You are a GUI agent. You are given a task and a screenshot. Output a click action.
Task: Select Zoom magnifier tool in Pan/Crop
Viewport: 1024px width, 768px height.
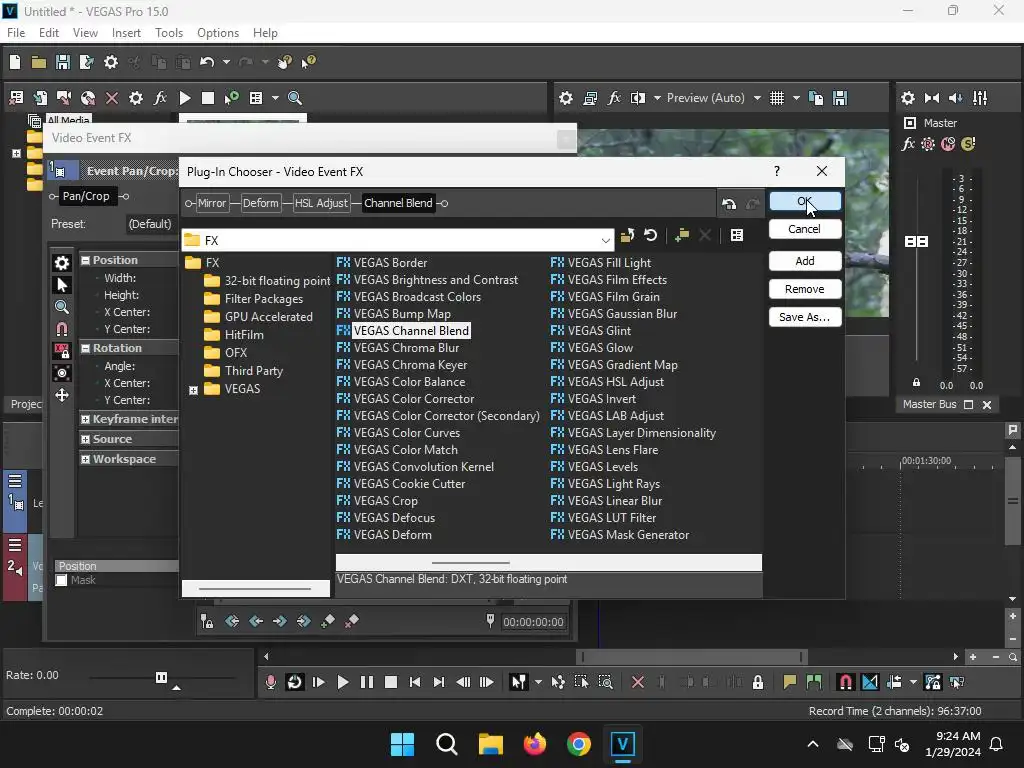click(62, 307)
